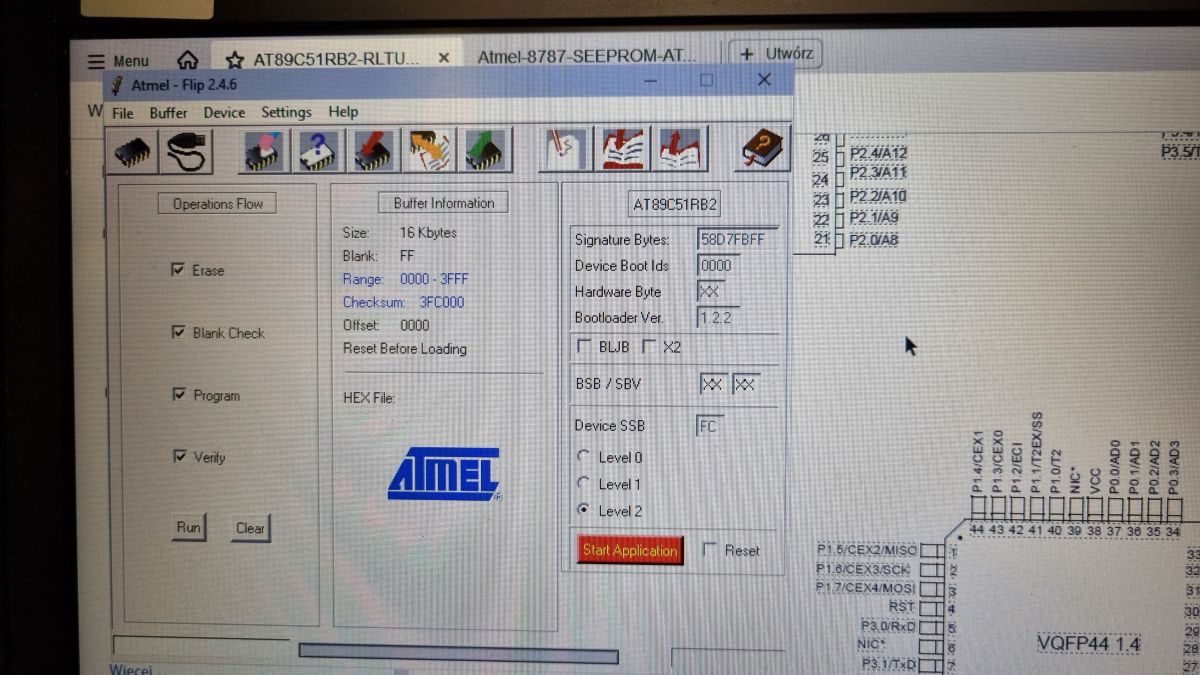
Task: Click the Bootloader Ver. field
Action: tap(718, 317)
